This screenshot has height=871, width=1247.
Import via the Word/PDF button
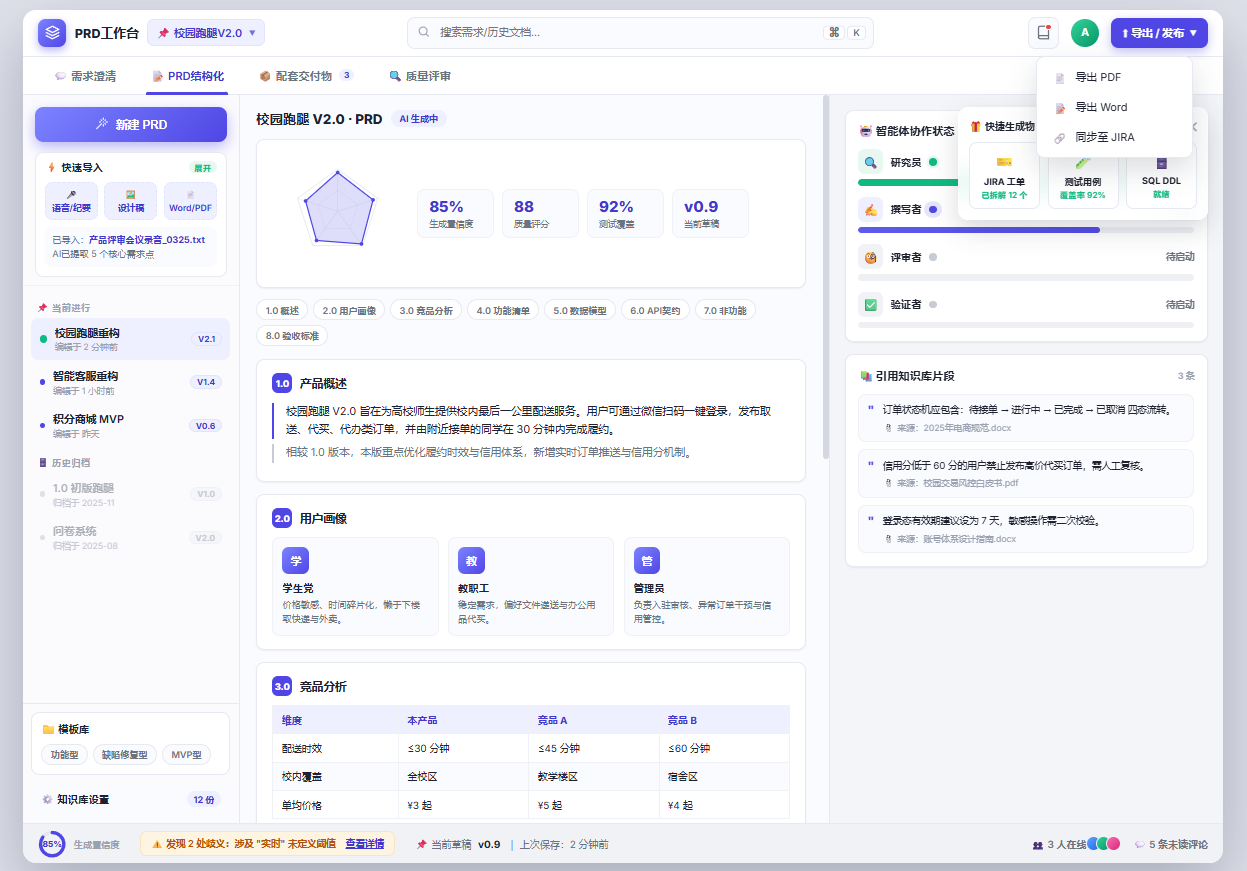(x=190, y=201)
